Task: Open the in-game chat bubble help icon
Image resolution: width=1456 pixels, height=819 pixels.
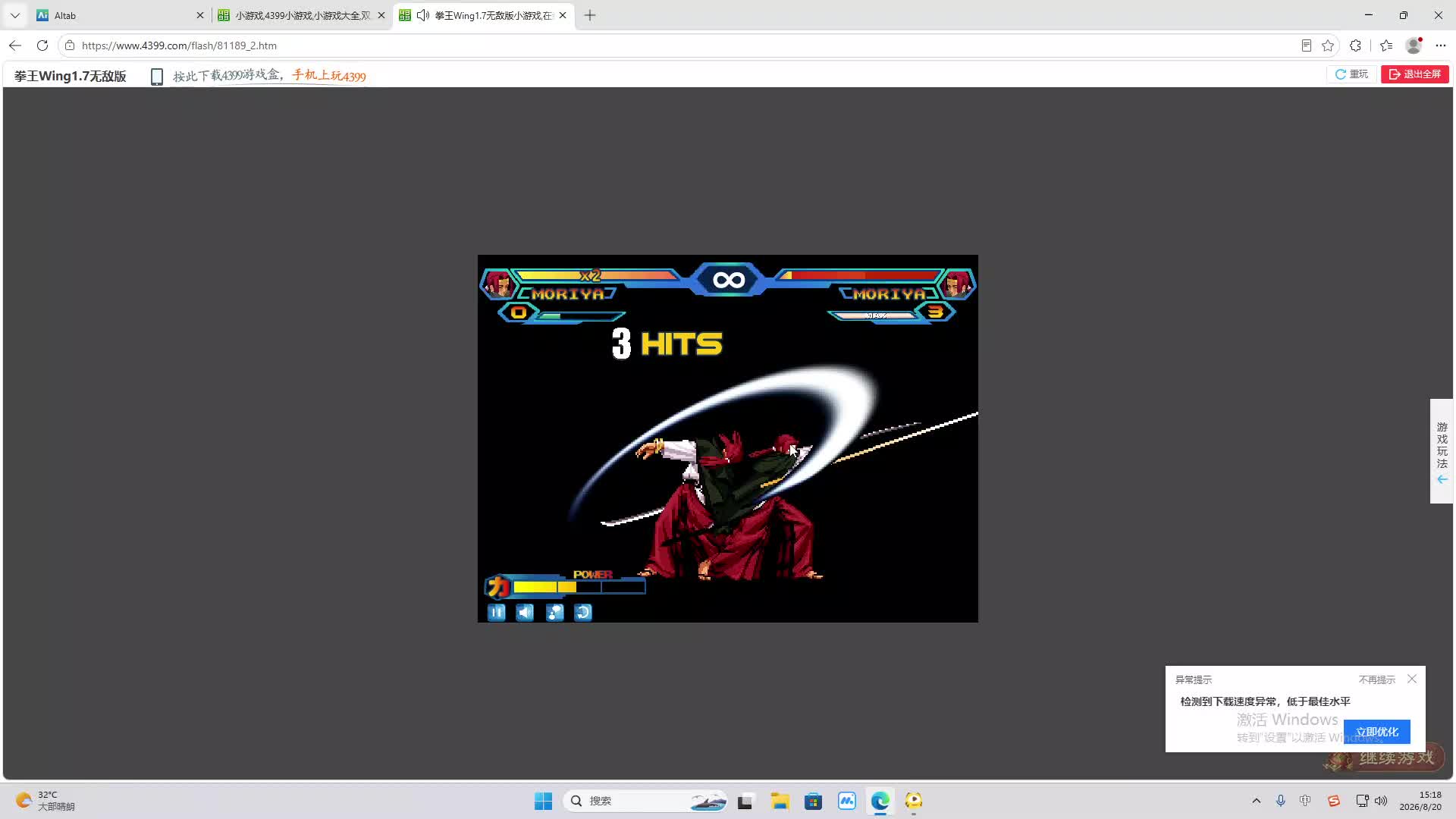Action: (x=555, y=613)
